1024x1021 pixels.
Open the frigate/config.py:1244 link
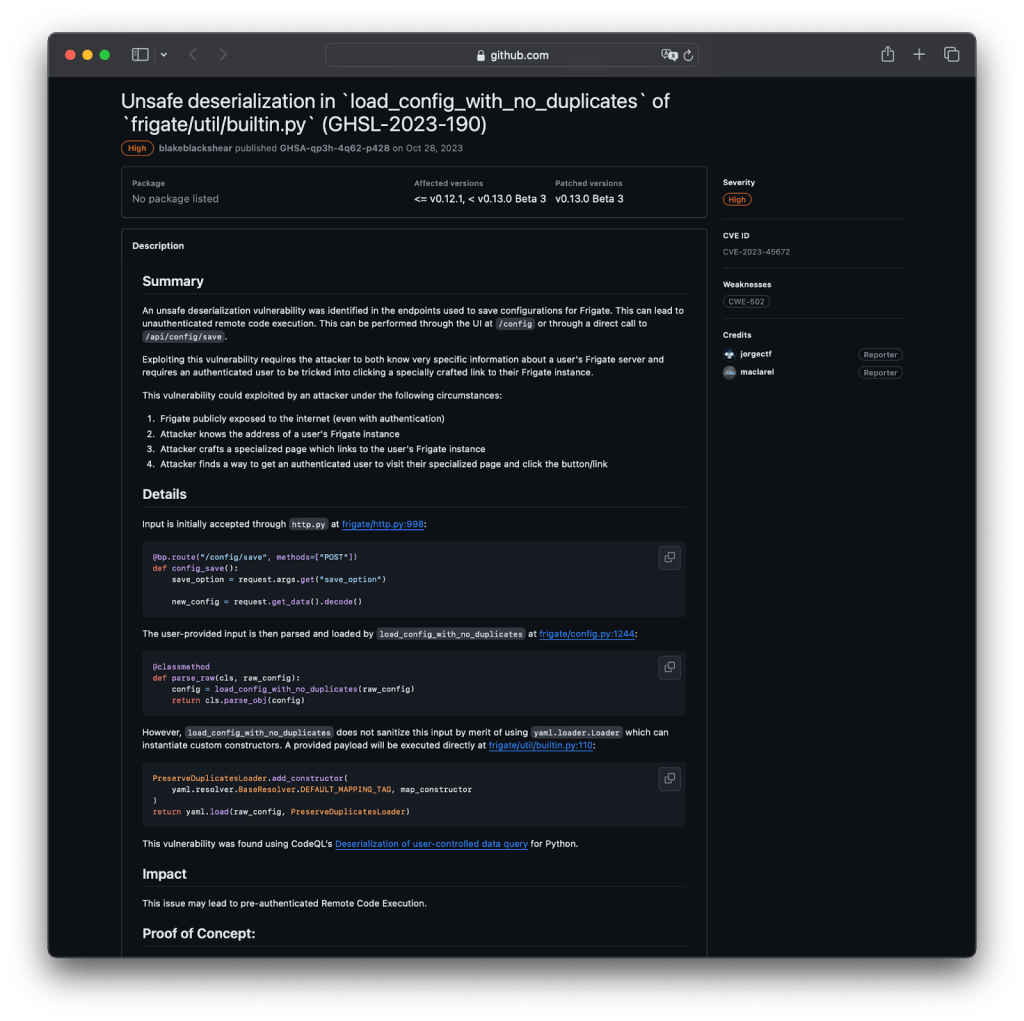pos(587,633)
